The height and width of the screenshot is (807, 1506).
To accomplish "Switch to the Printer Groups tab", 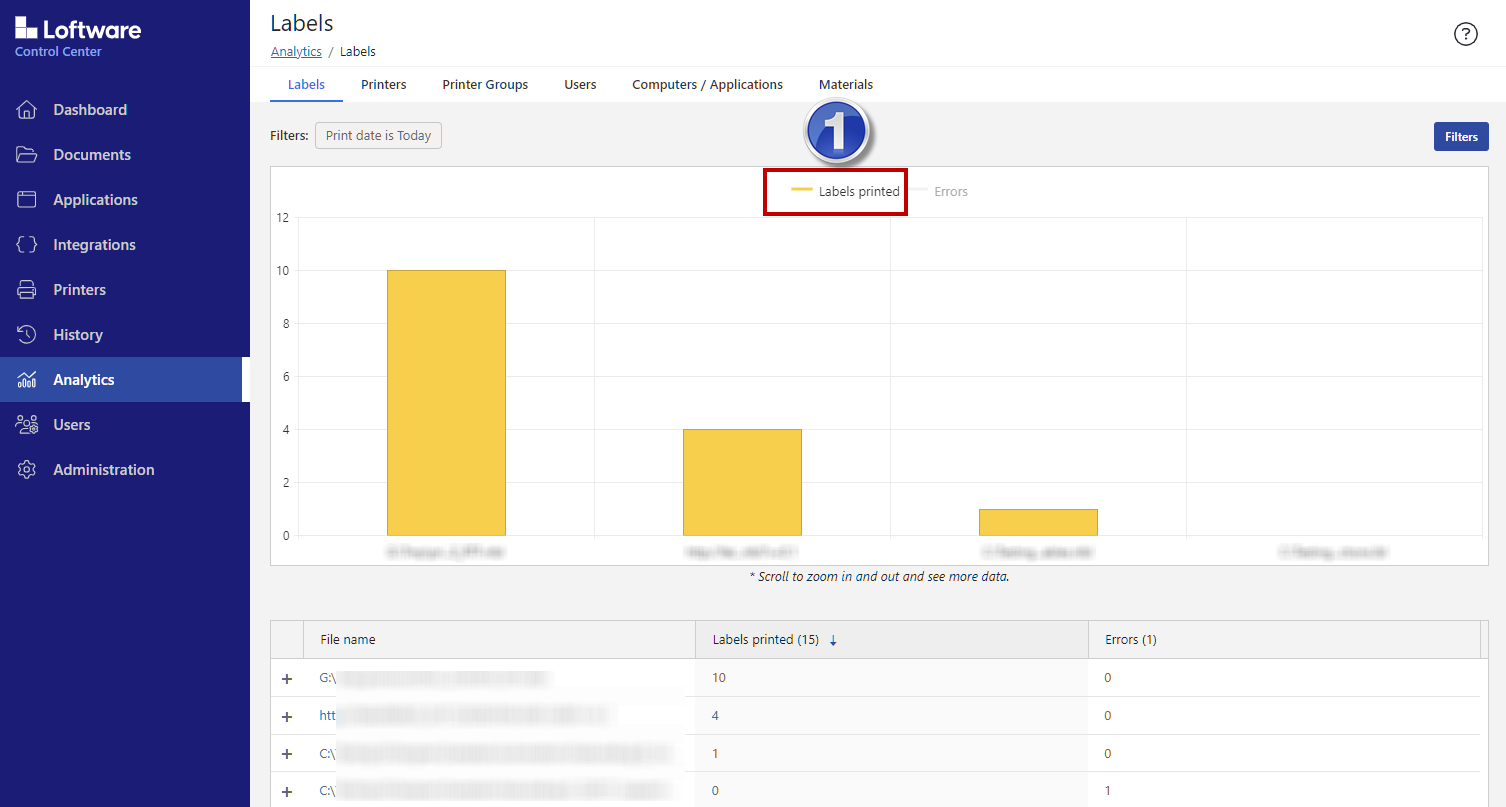I will tap(485, 85).
